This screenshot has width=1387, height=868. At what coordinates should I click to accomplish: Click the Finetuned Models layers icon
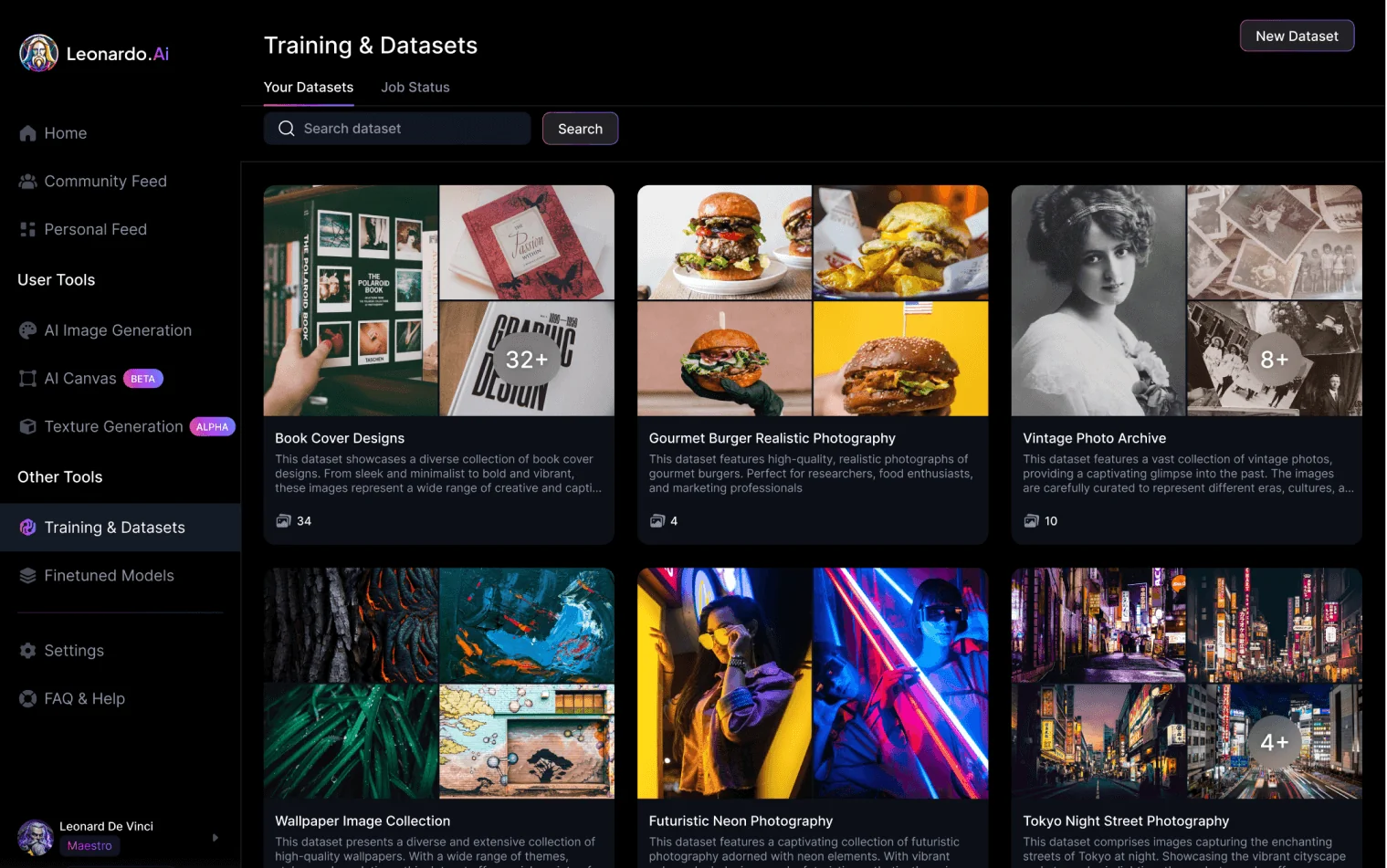point(27,576)
